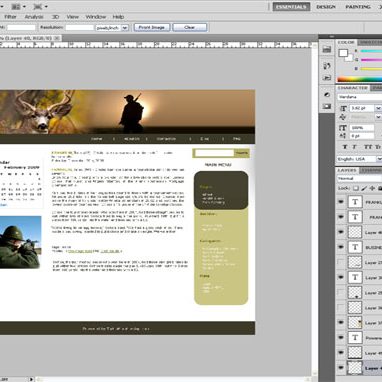This screenshot has height=382, width=382.
Task: Lock layer position with move icon
Action: click(372, 188)
